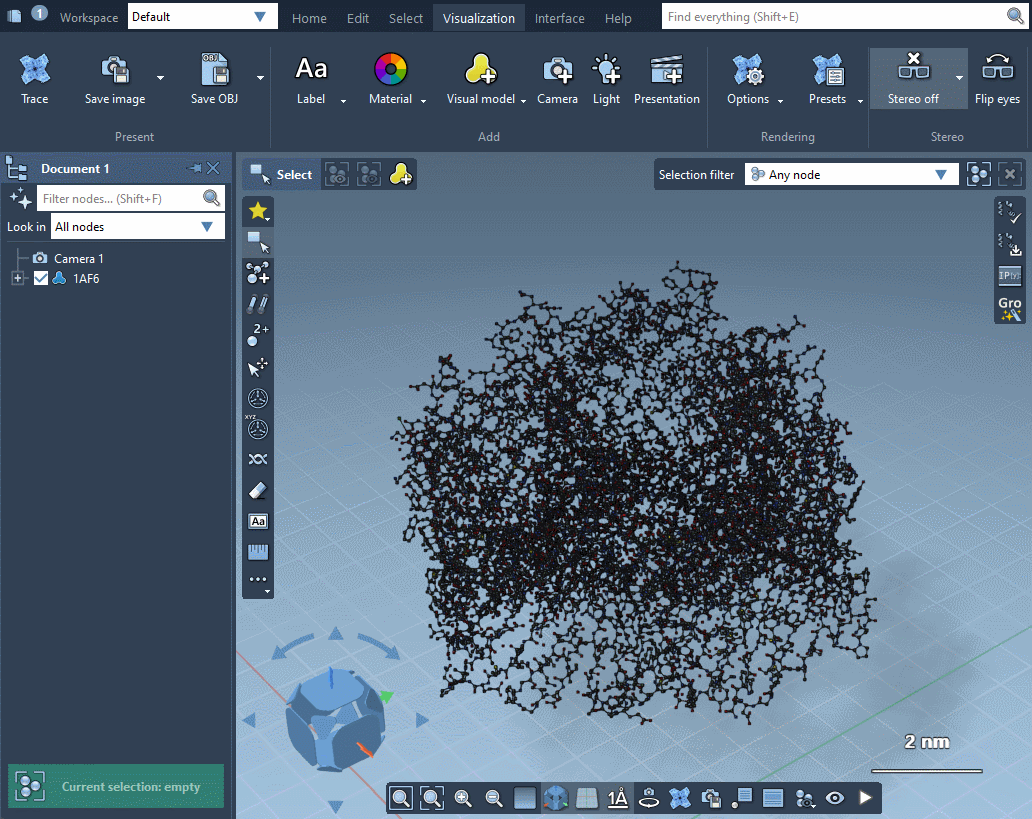Click the zoom in magnifier icon
The image size is (1032, 819).
pyautogui.click(x=463, y=798)
